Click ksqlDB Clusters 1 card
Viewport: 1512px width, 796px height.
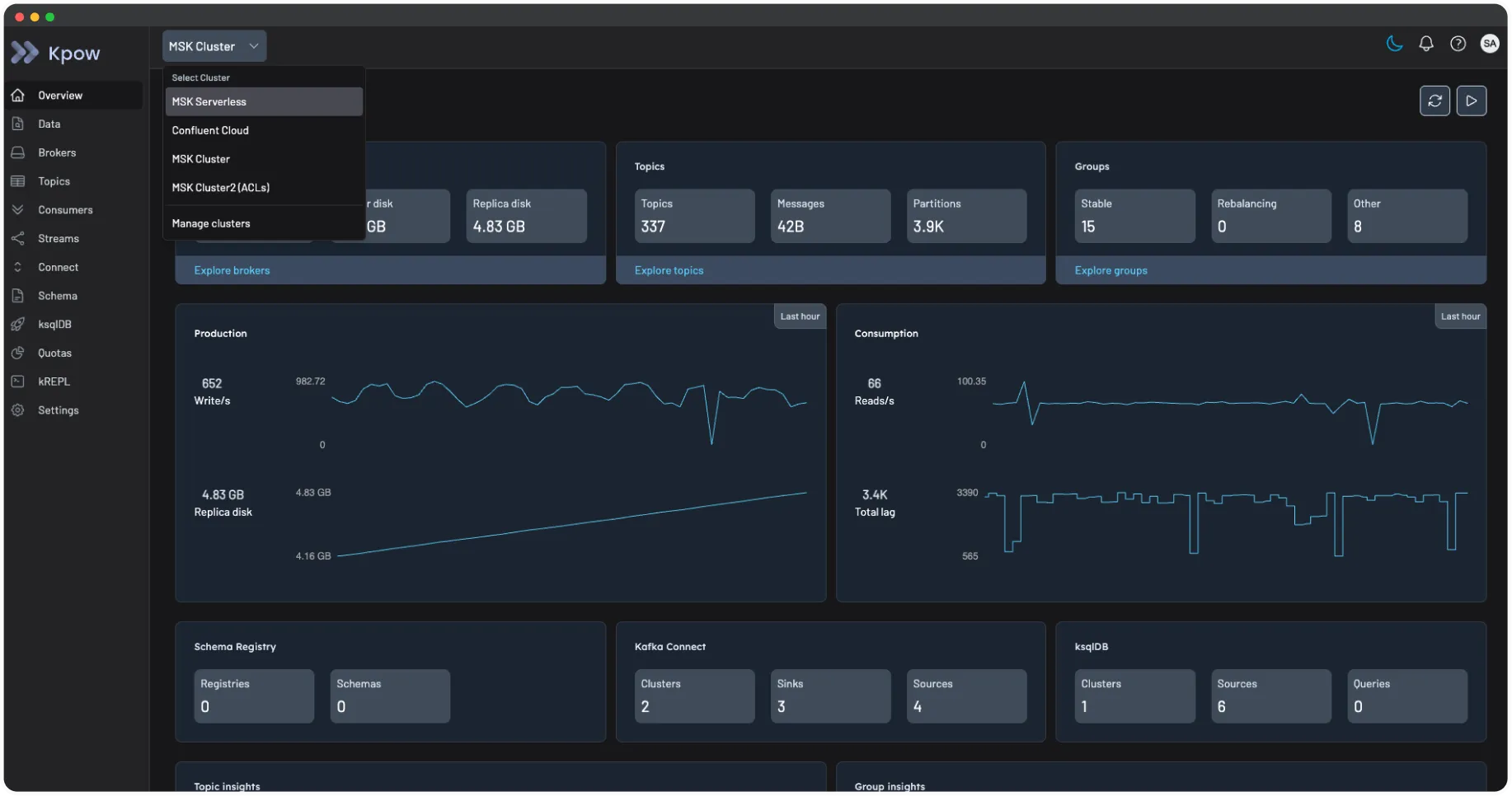(1134, 696)
